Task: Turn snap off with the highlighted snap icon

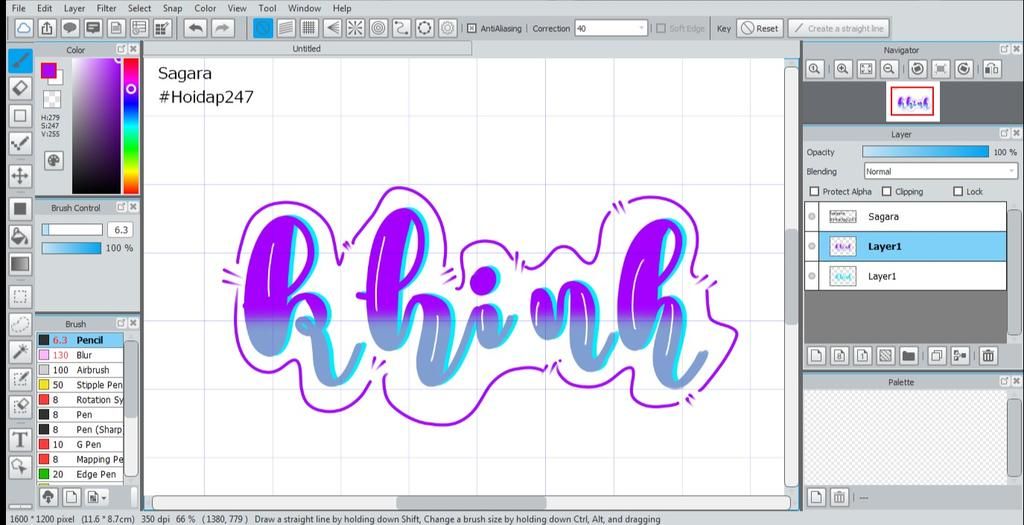Action: [x=263, y=28]
